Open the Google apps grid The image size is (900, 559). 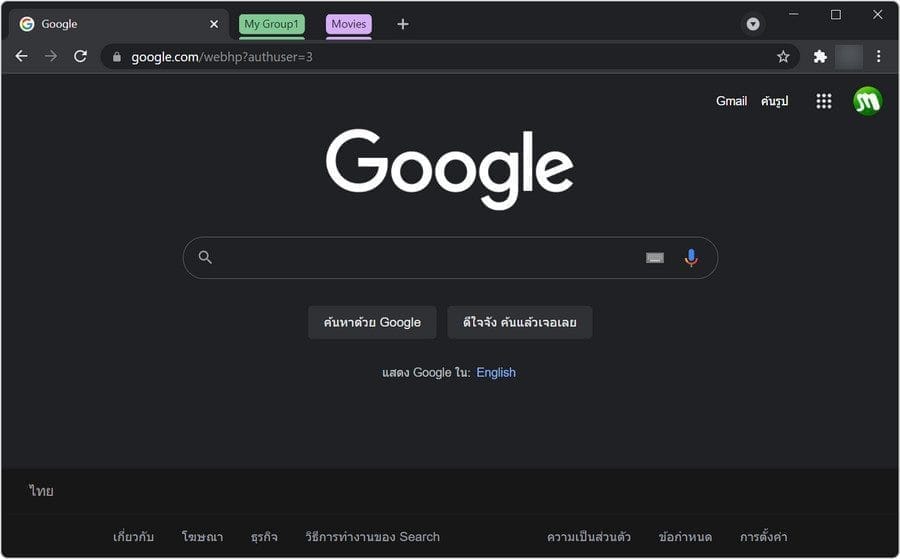pos(824,101)
